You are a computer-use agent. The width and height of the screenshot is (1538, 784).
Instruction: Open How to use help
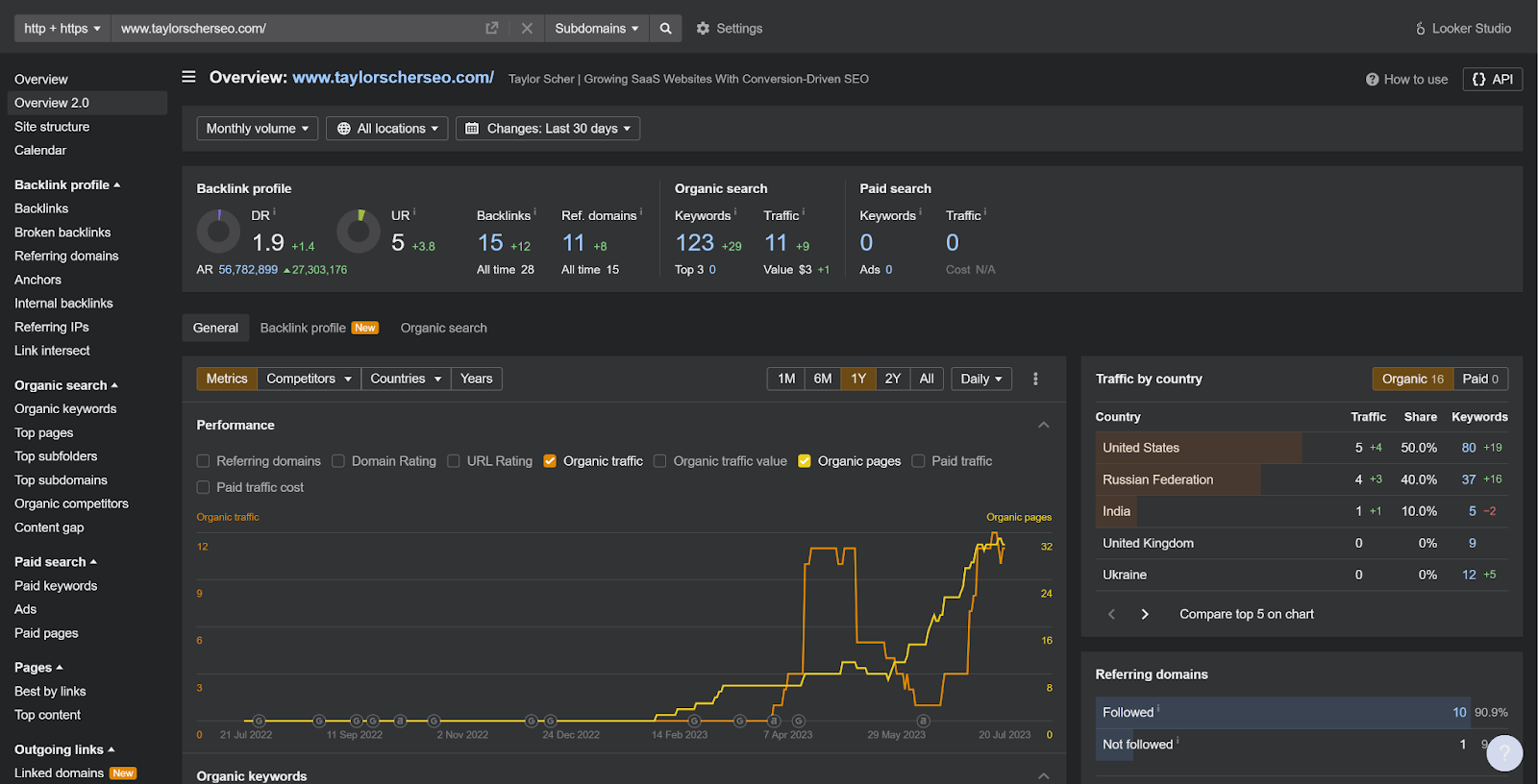tap(1406, 79)
